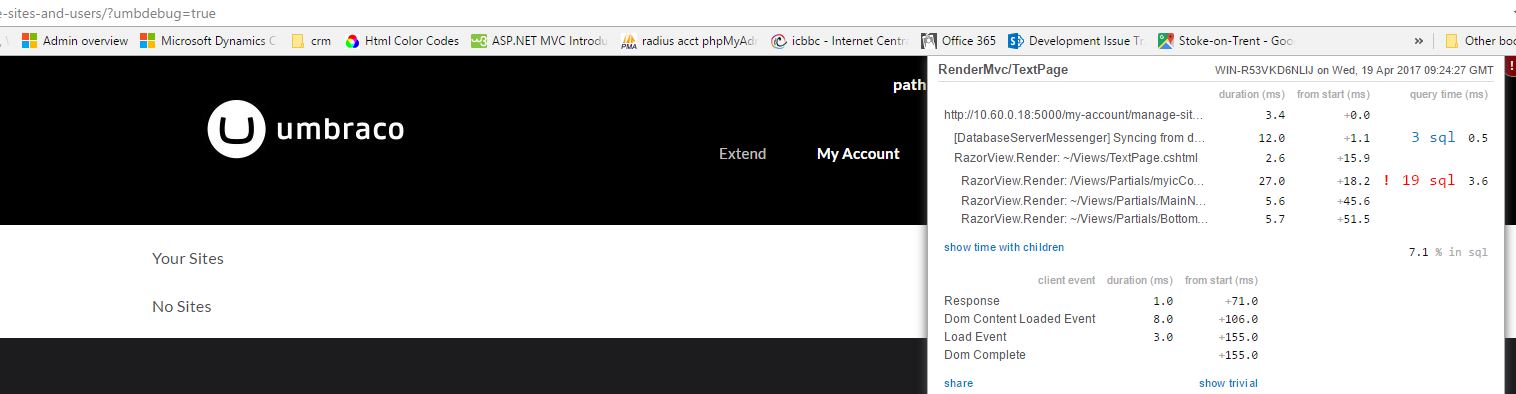Open the Other bookmarks folder
The width and height of the screenshot is (1516, 394).
tap(1480, 41)
